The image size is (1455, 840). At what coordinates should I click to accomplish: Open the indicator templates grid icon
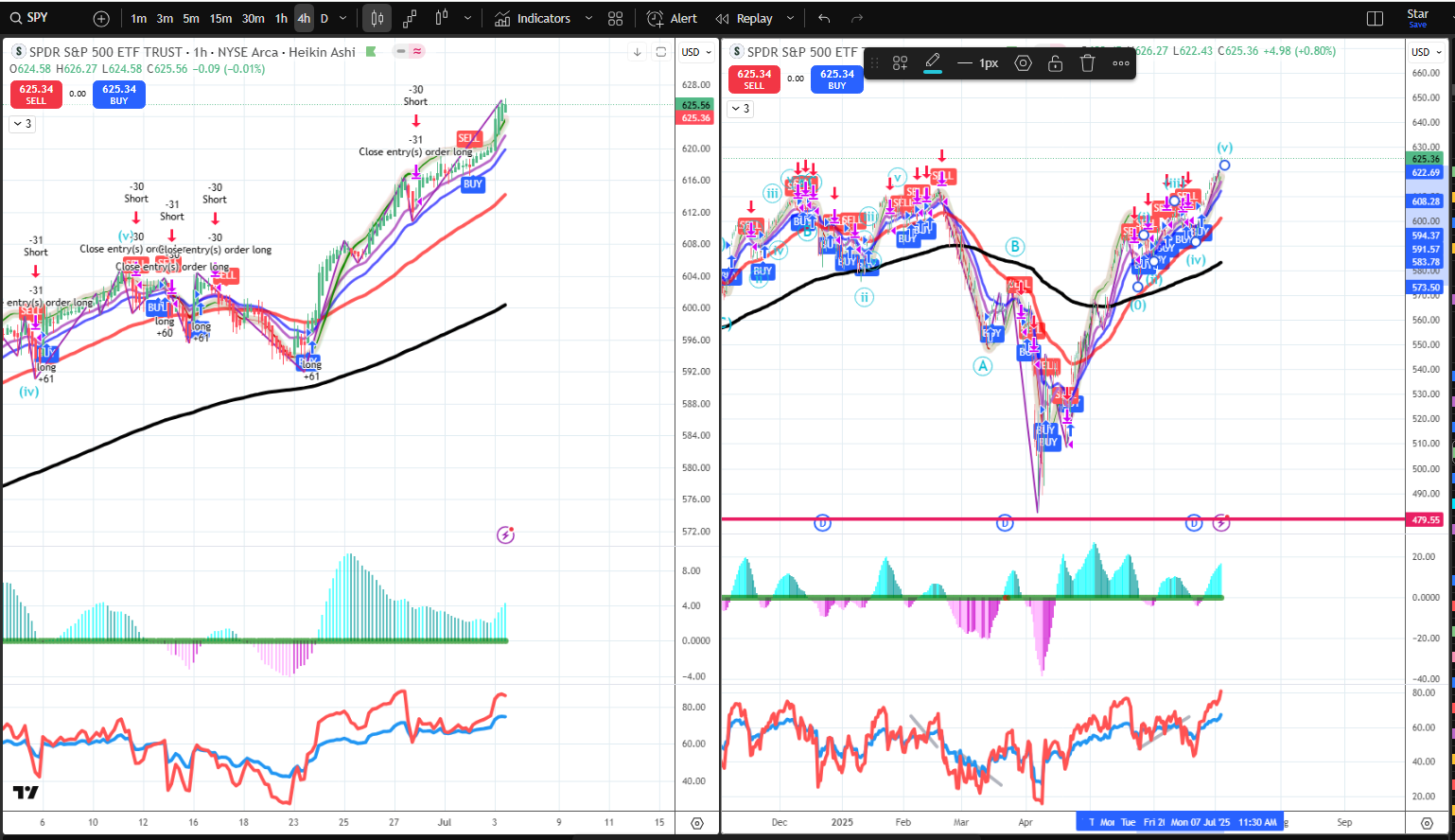tap(616, 19)
